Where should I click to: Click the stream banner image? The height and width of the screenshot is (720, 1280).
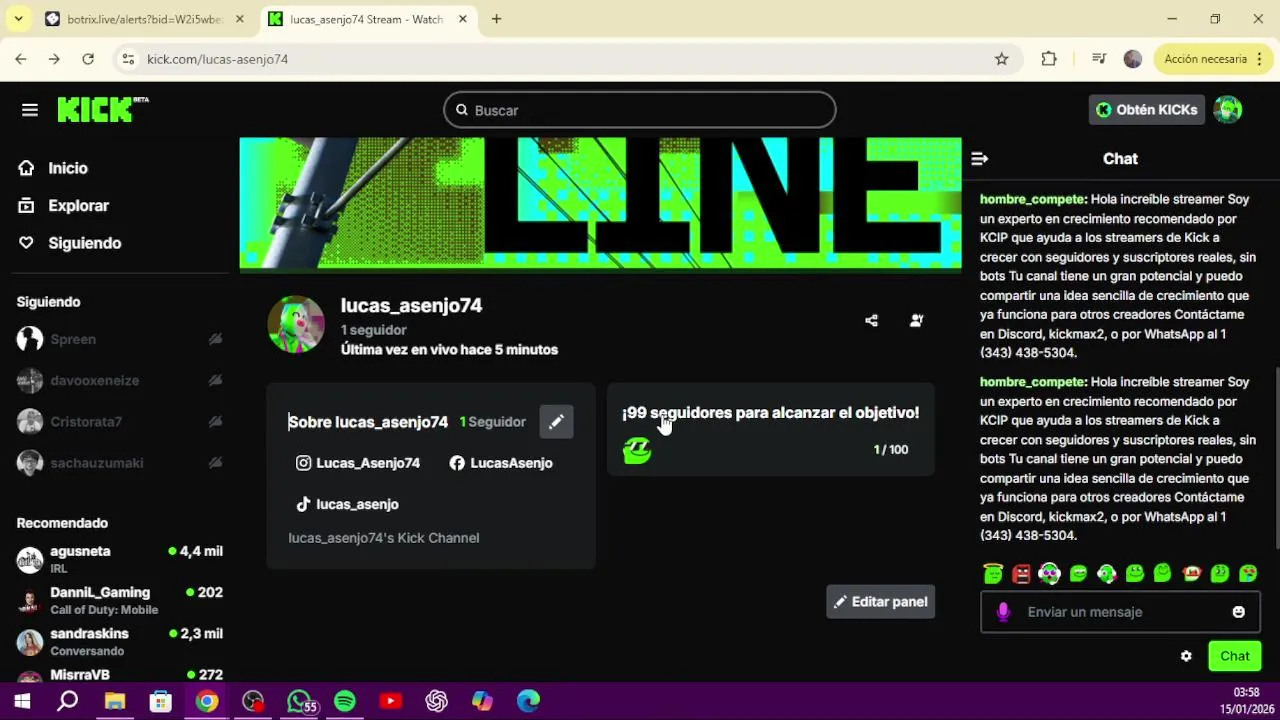600,204
